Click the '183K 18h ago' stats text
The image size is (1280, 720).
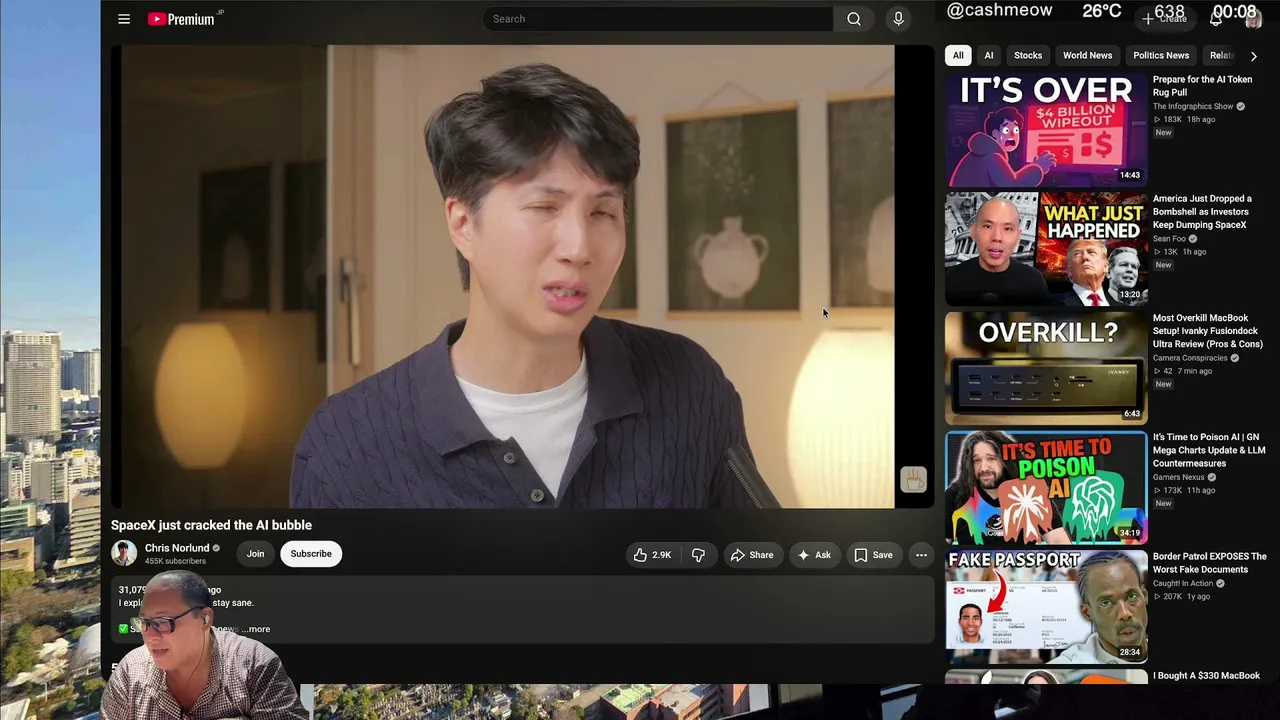[x=1185, y=119]
